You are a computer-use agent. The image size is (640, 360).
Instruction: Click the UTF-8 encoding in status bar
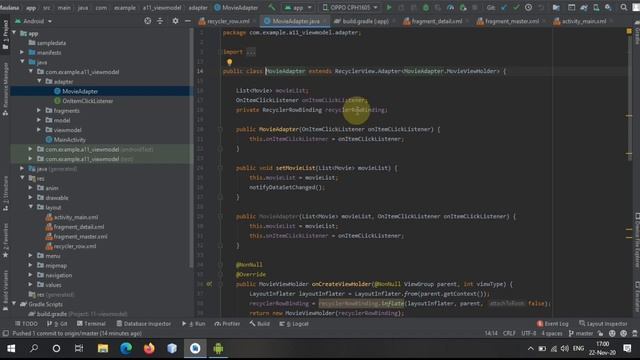(529, 333)
